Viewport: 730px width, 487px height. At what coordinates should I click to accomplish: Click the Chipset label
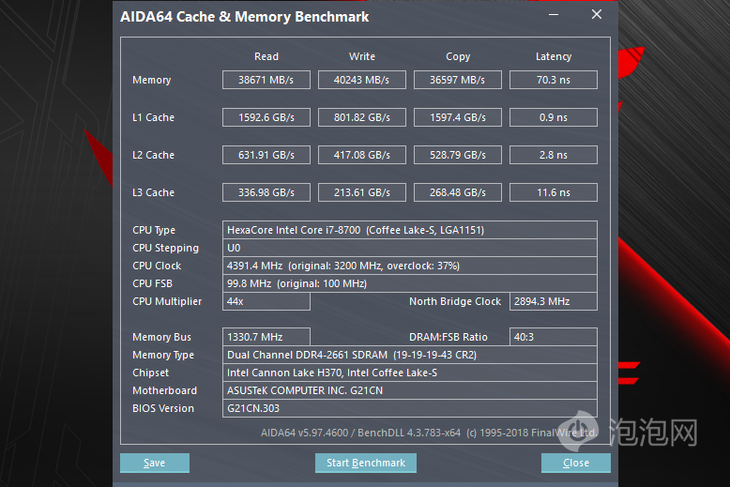pyautogui.click(x=150, y=373)
